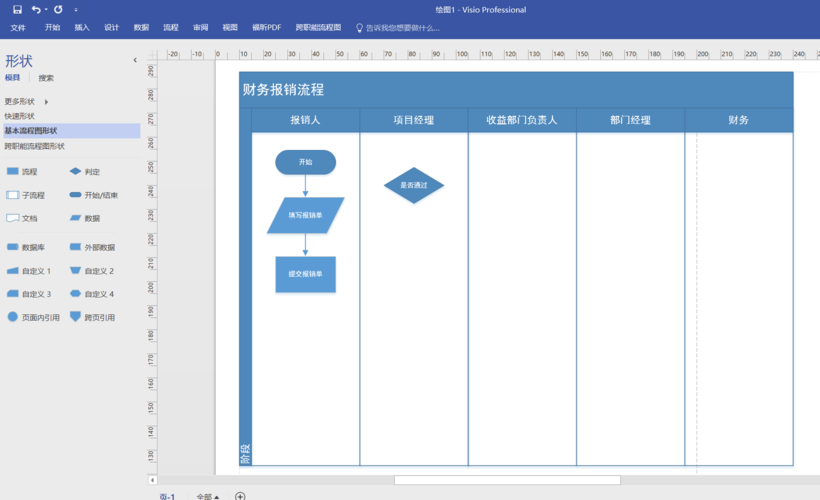
Task: Switch to the 插入 ribbon tab
Action: point(82,28)
